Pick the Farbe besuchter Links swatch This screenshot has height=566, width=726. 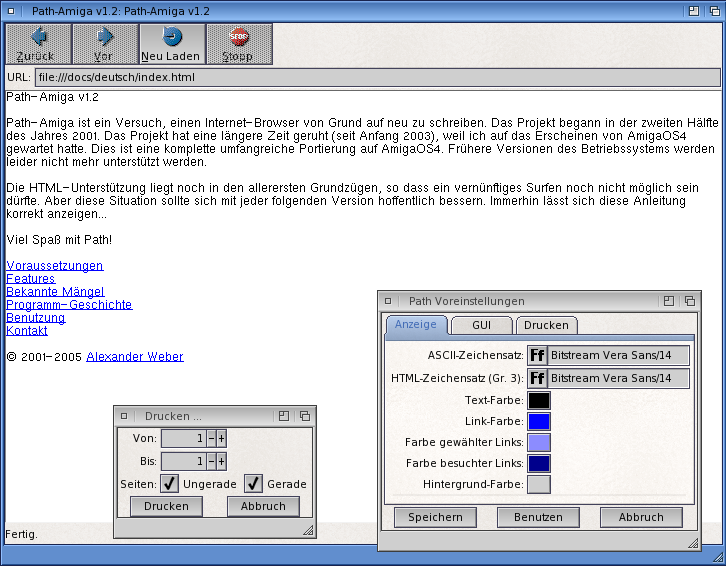click(x=539, y=463)
